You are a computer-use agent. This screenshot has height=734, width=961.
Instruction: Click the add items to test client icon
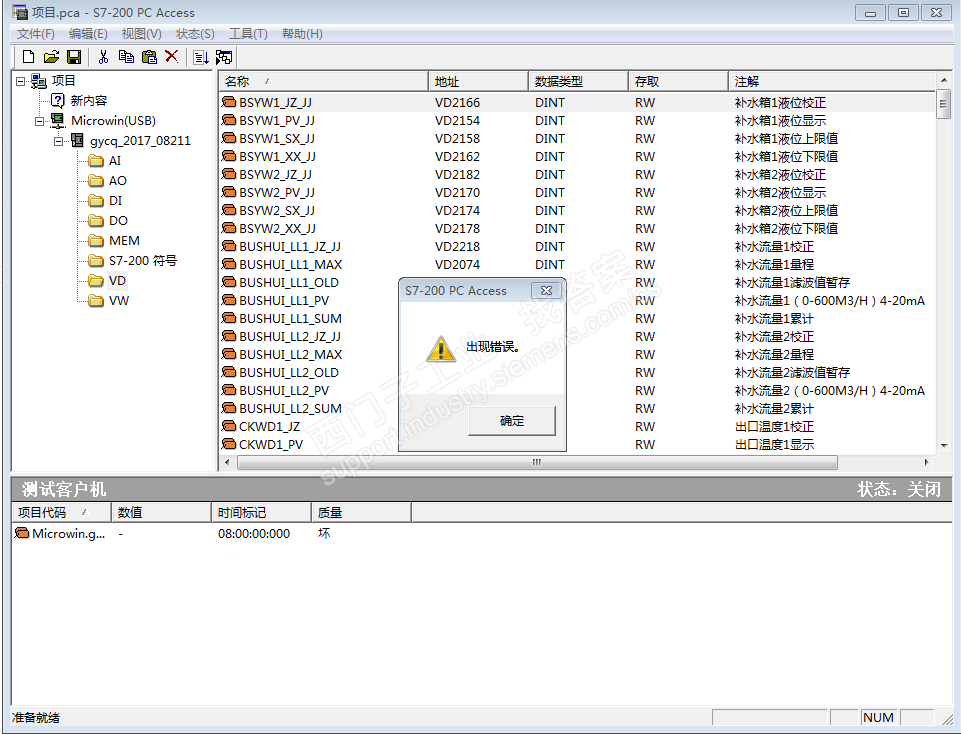200,57
